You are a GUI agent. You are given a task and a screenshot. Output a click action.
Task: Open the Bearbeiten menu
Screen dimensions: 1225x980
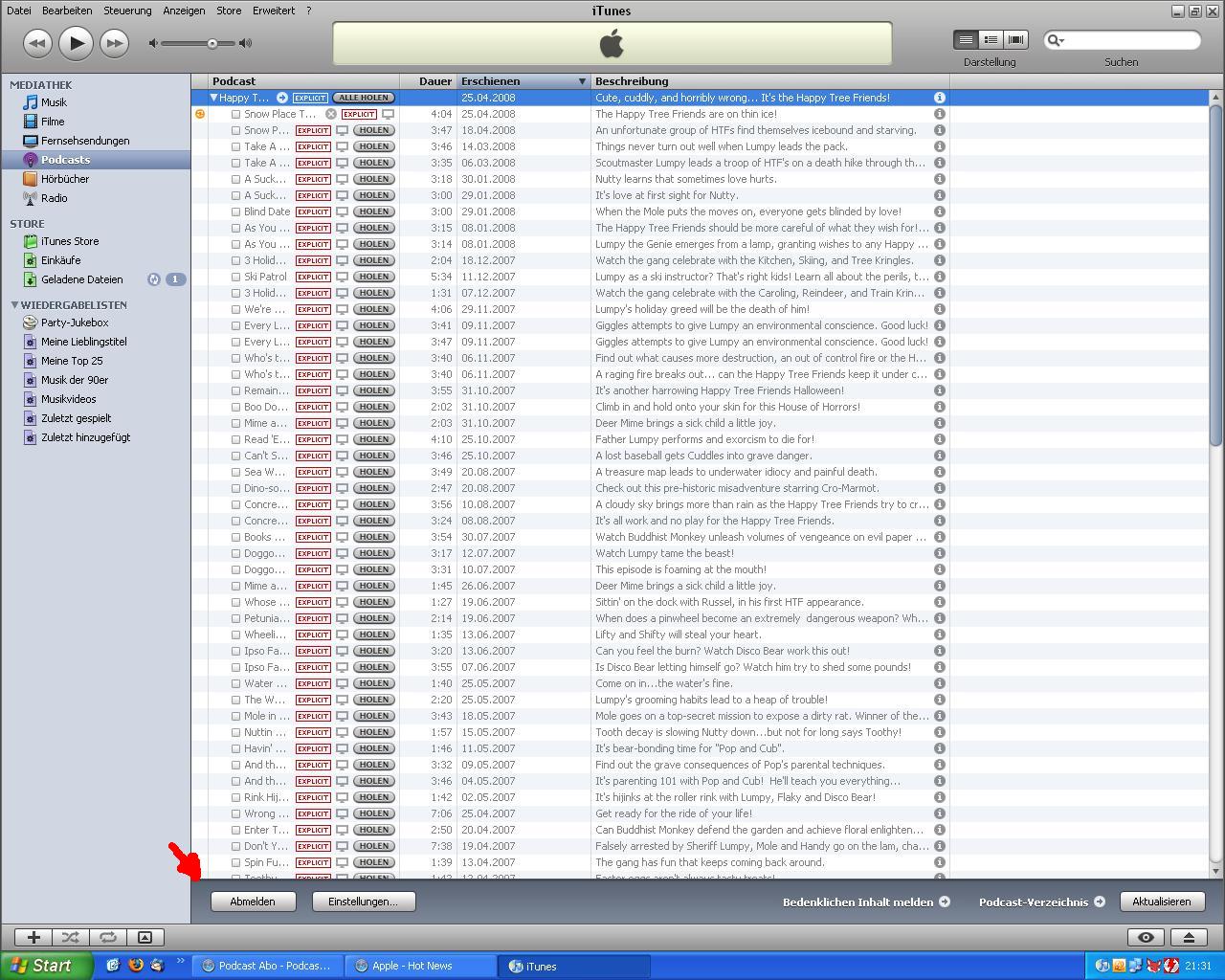click(x=67, y=11)
